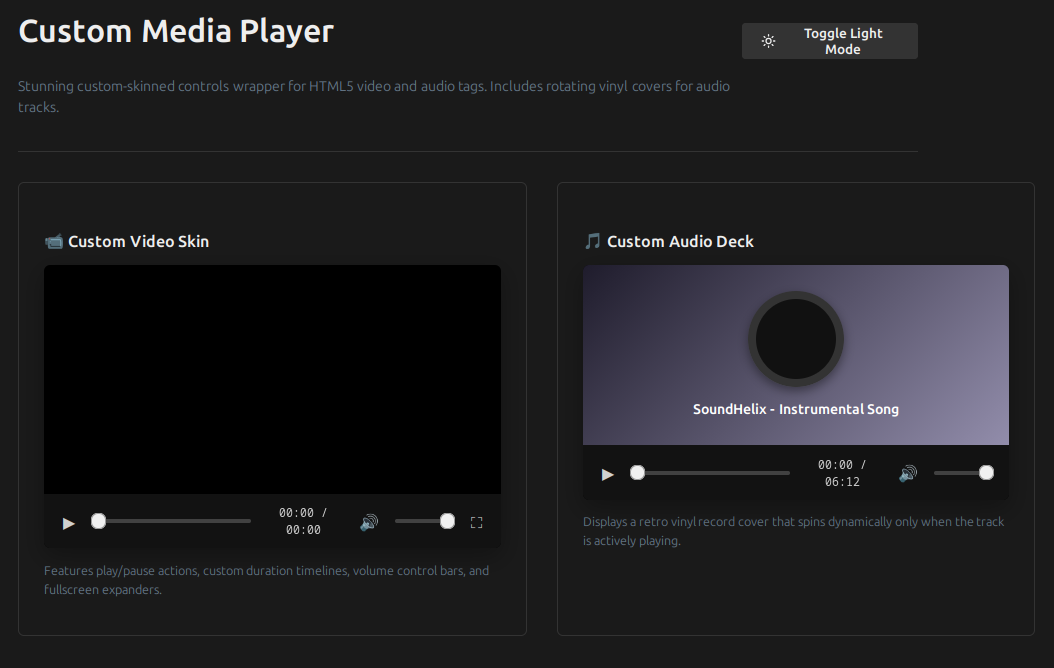Mute the audio deck speaker icon
The width and height of the screenshot is (1054, 668).
coord(908,474)
